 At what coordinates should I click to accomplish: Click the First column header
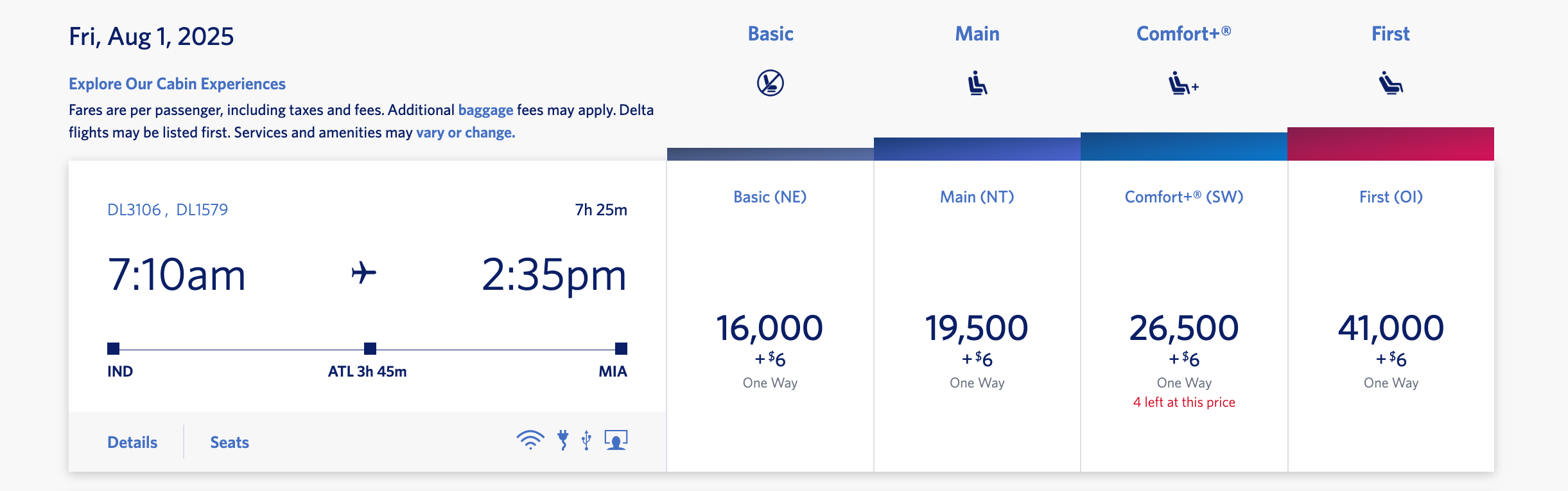tap(1390, 33)
